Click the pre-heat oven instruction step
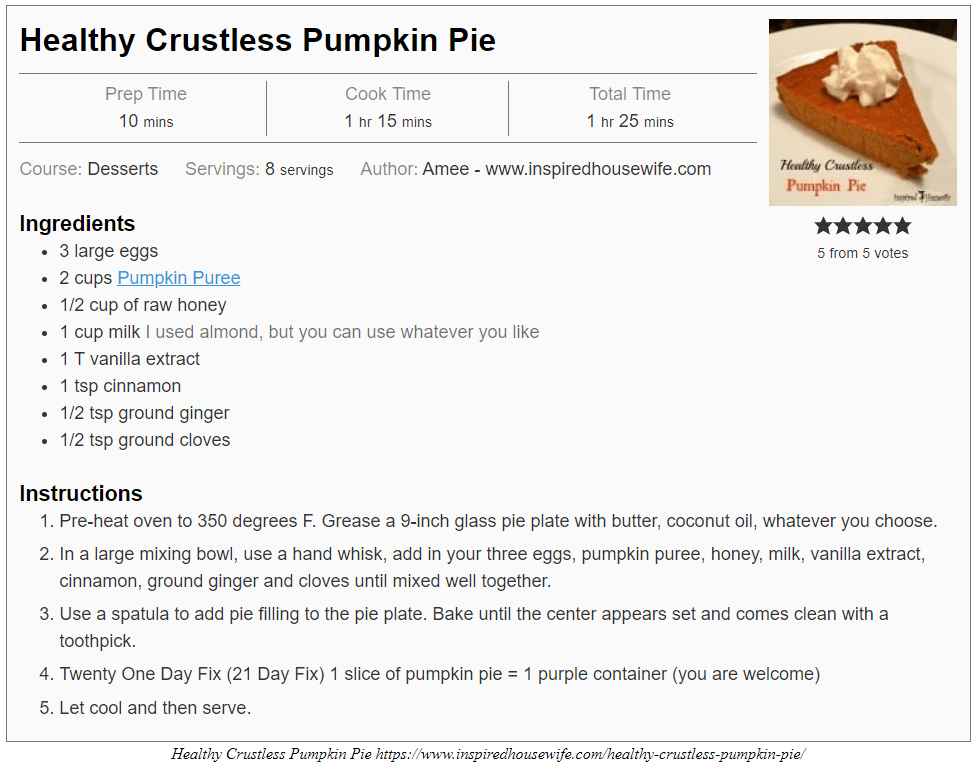The width and height of the screenshot is (978, 782). pyautogui.click(x=497, y=520)
